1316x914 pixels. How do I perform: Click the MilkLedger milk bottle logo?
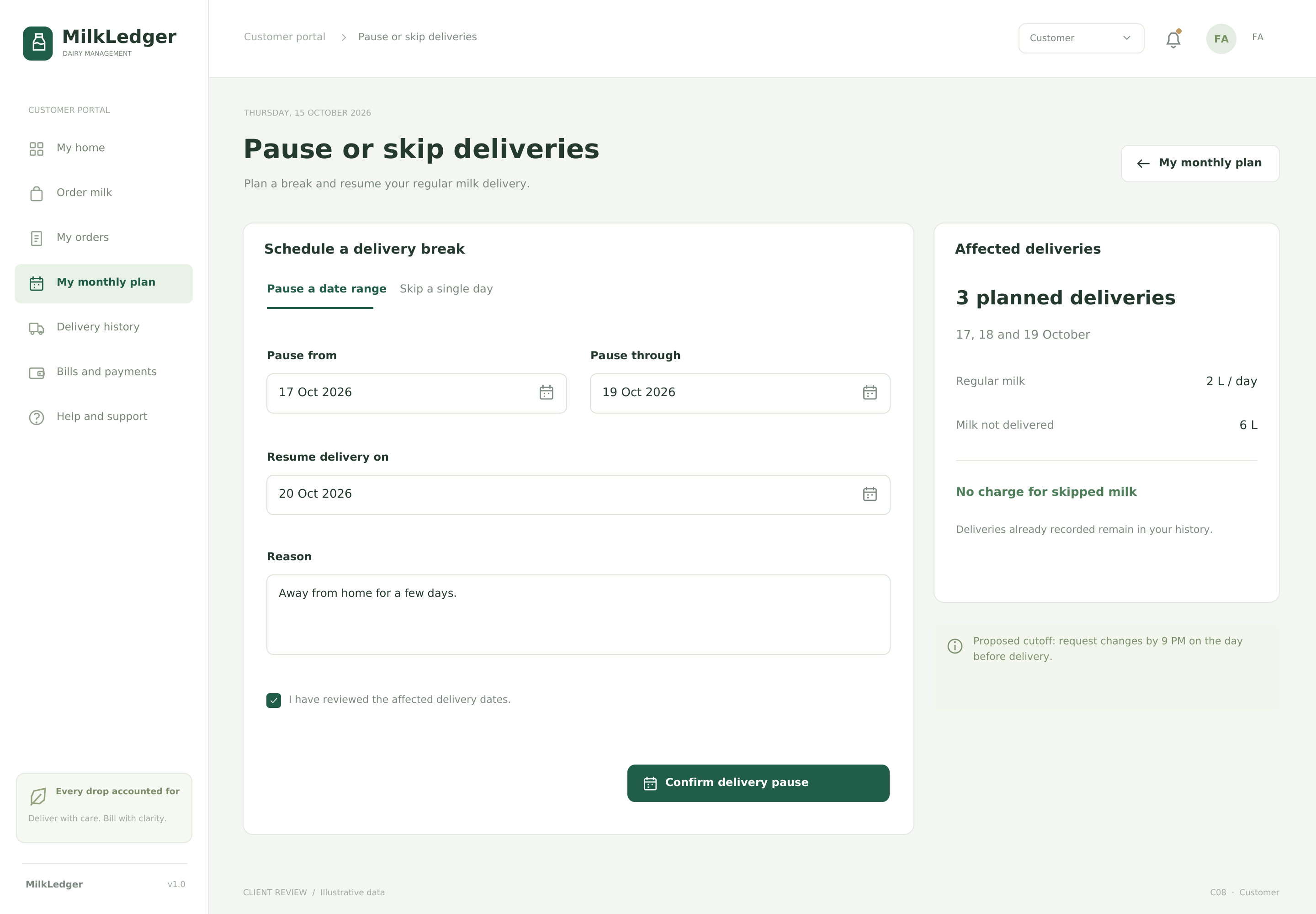[38, 43]
